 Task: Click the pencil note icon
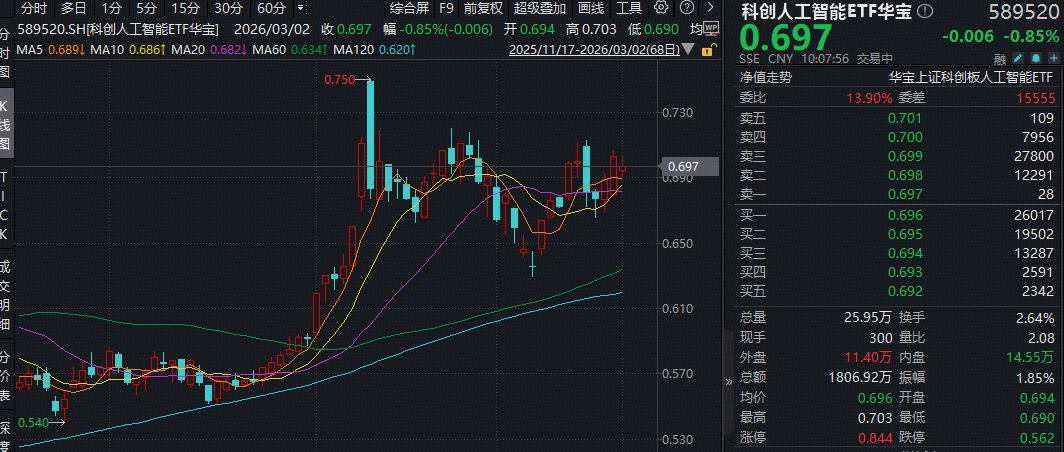1019,58
